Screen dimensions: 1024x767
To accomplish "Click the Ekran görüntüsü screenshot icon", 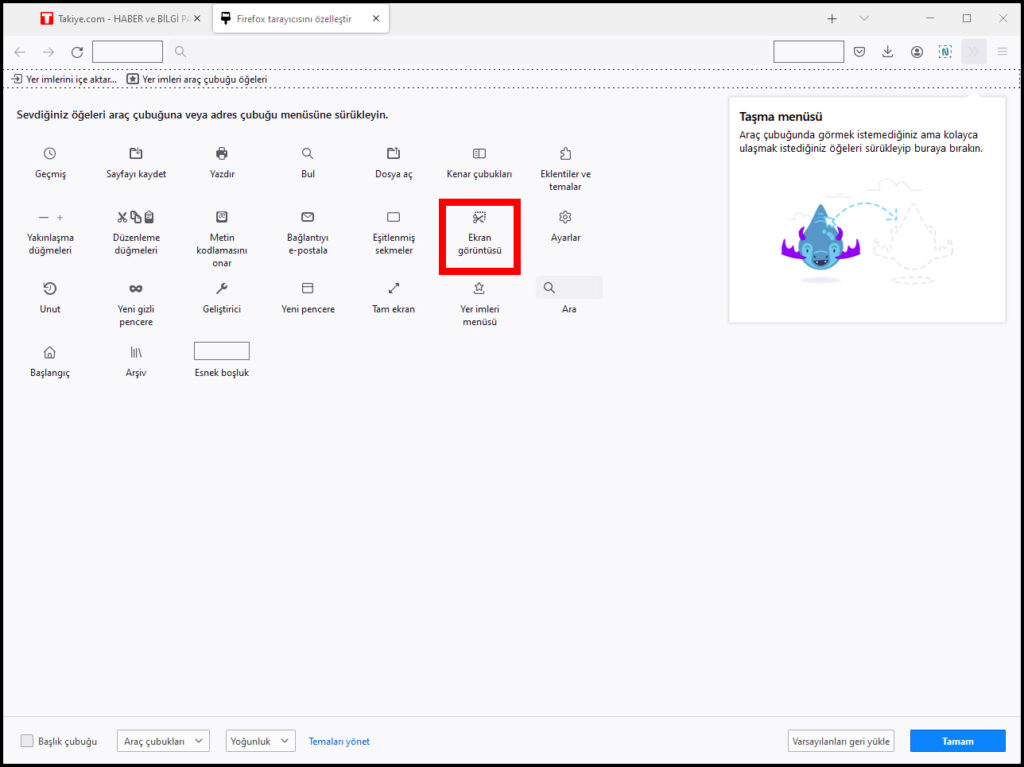I will [479, 217].
